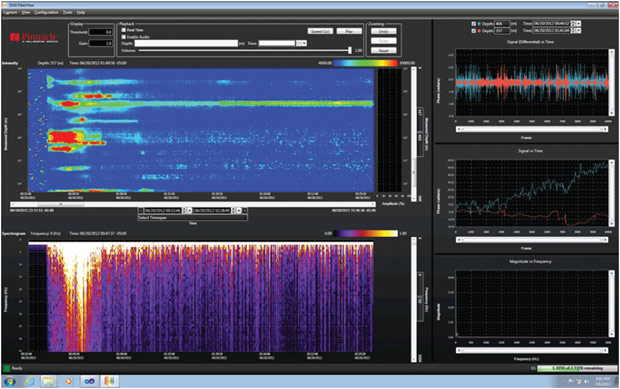This screenshot has height=389, width=620.
Task: Click the red trace Depth field
Action: [x=502, y=30]
